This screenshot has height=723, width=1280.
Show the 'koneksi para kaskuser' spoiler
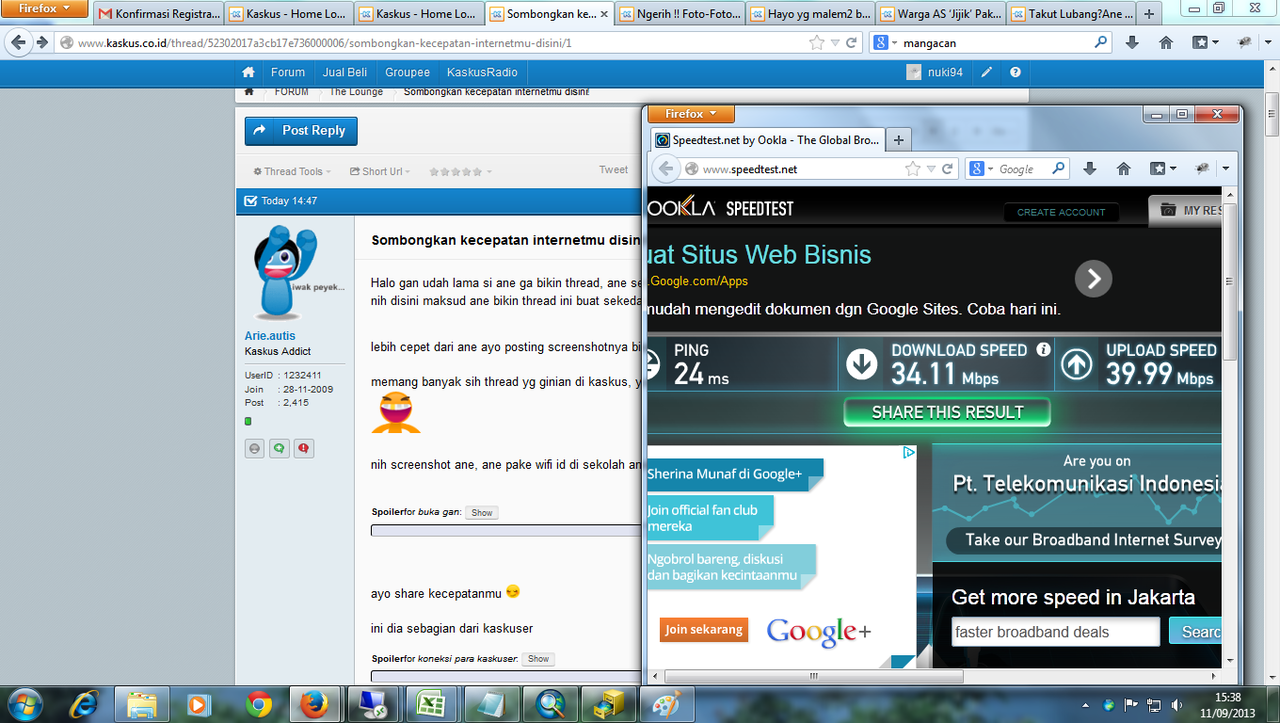(x=538, y=658)
